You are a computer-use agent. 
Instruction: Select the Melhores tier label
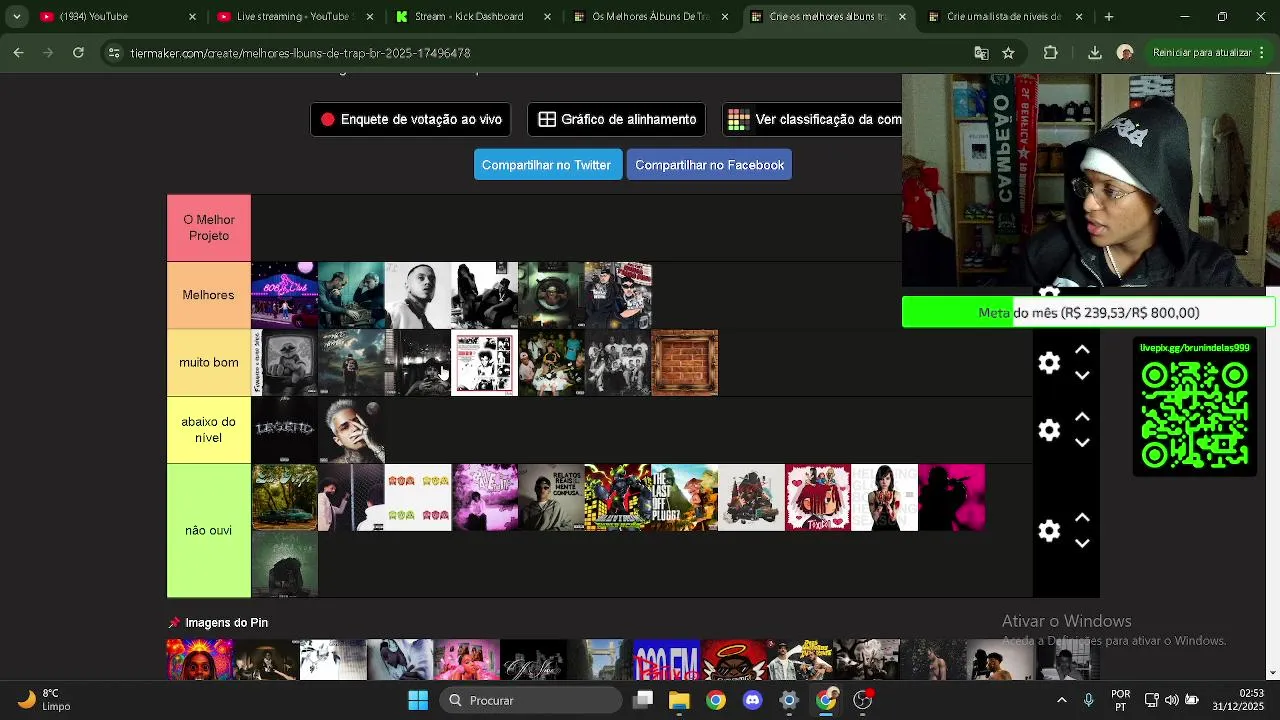point(209,295)
